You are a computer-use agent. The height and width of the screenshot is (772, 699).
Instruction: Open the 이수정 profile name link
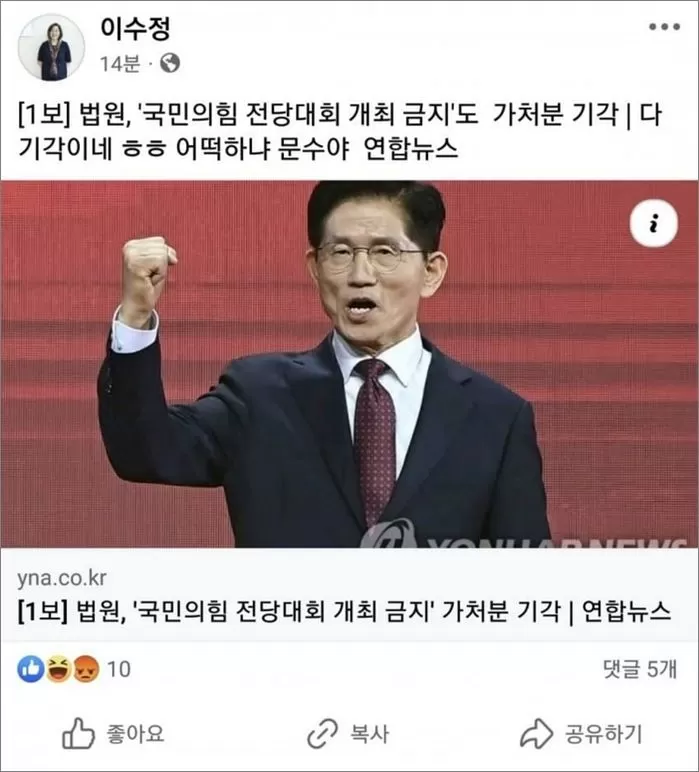point(135,28)
